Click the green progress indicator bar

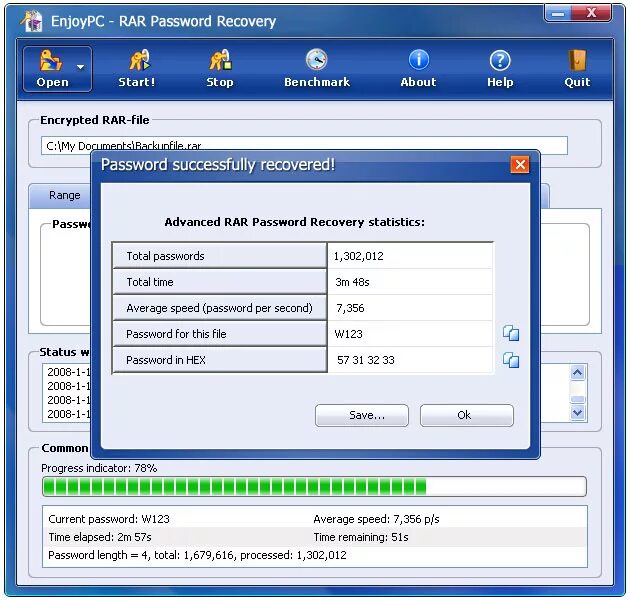tap(314, 487)
